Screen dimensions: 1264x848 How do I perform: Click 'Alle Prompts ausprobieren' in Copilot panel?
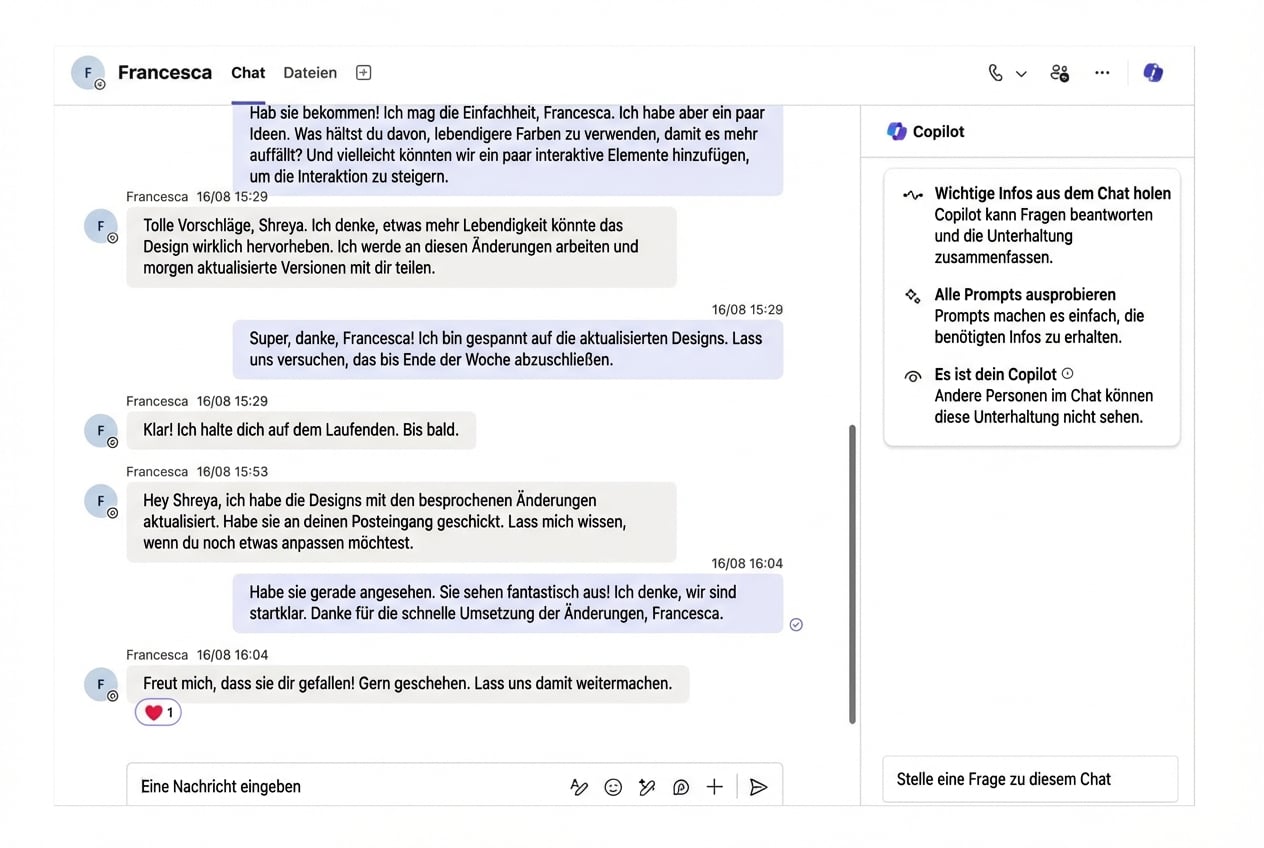coord(1024,295)
